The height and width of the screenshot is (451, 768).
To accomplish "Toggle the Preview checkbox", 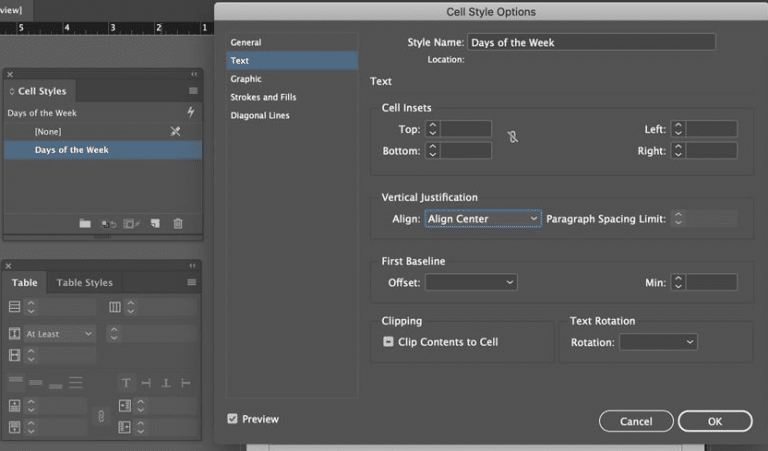I will point(233,419).
